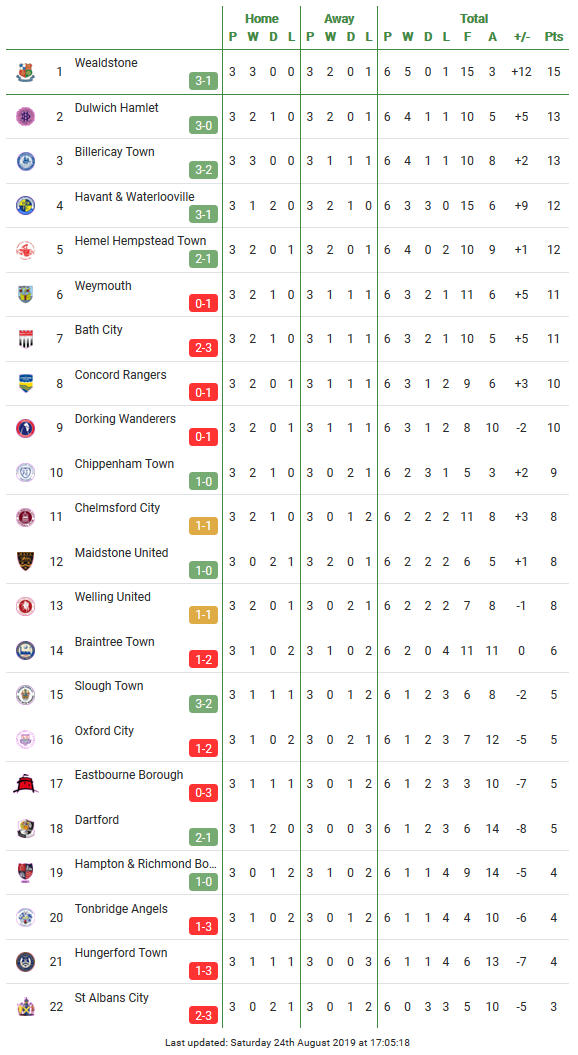
Task: Click the Wealdstone club crest icon
Action: click(x=26, y=72)
